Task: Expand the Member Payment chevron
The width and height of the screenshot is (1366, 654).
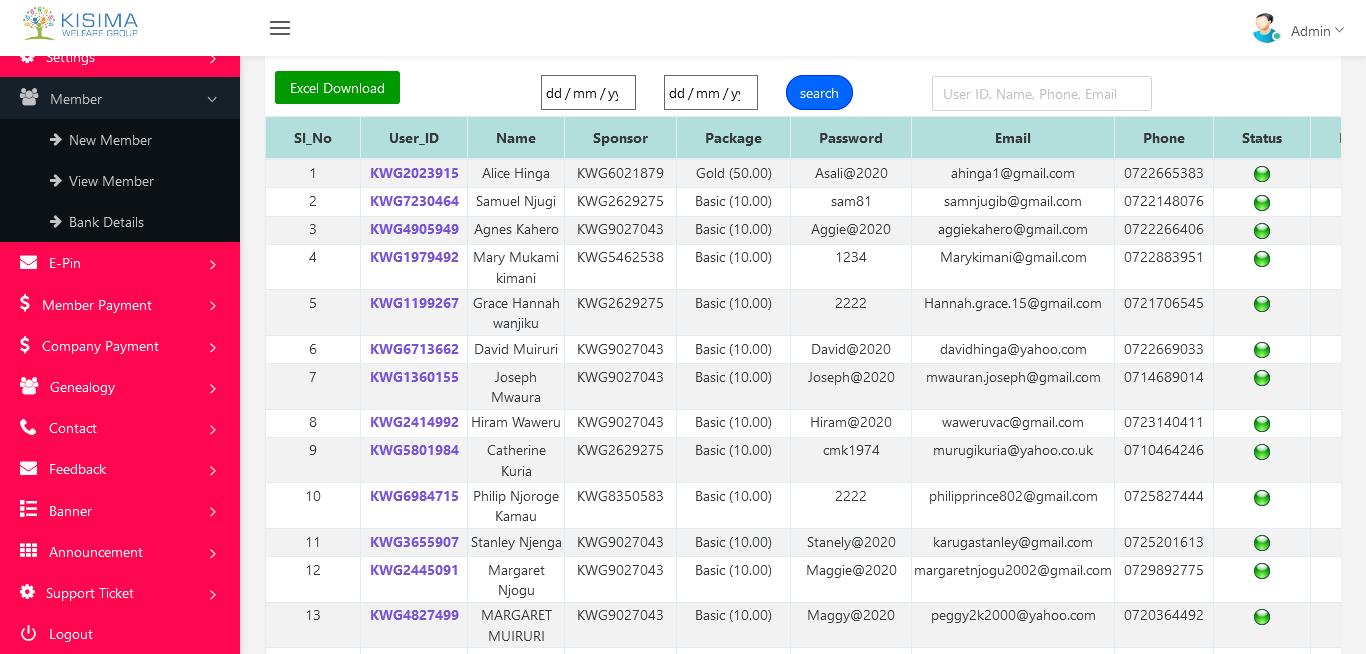Action: [213, 305]
